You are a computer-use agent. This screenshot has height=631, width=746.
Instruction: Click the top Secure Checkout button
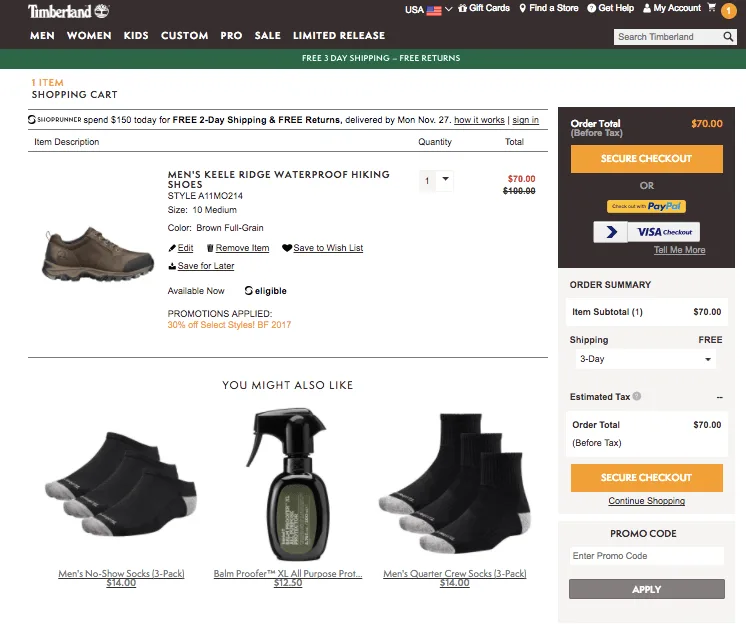click(x=646, y=159)
